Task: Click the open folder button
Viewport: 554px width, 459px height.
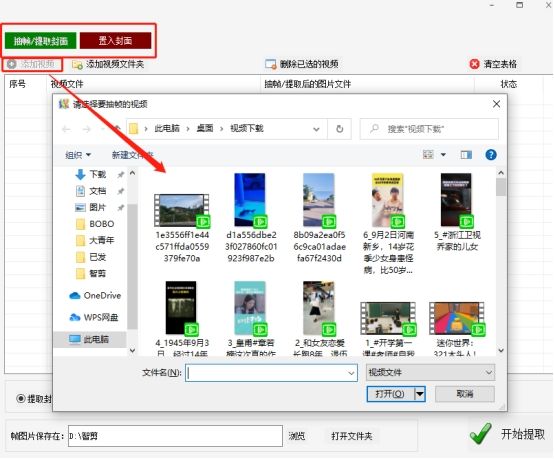Action: tap(352, 436)
